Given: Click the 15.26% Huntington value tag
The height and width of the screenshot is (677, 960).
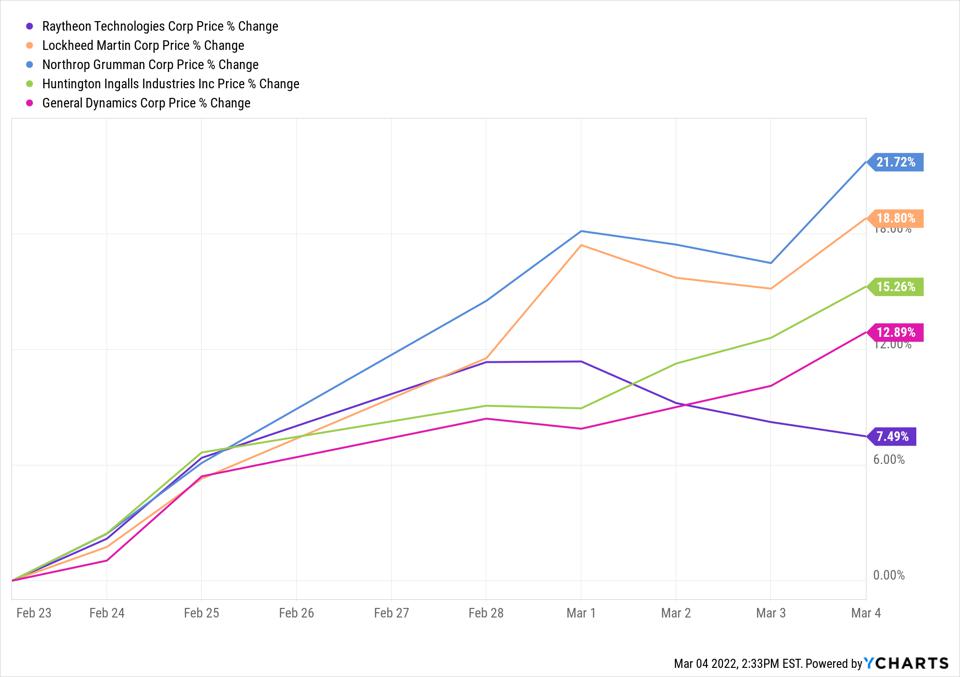Looking at the screenshot, I should click(895, 287).
